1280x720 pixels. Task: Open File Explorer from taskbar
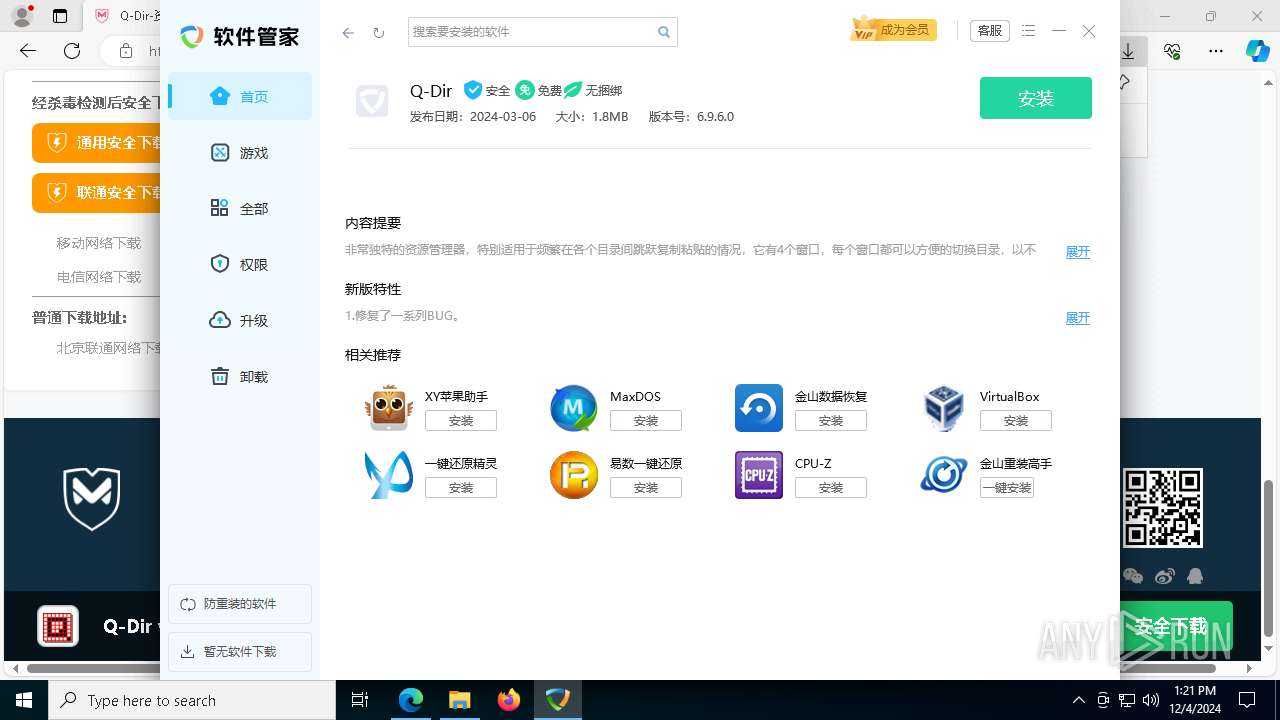tap(459, 700)
